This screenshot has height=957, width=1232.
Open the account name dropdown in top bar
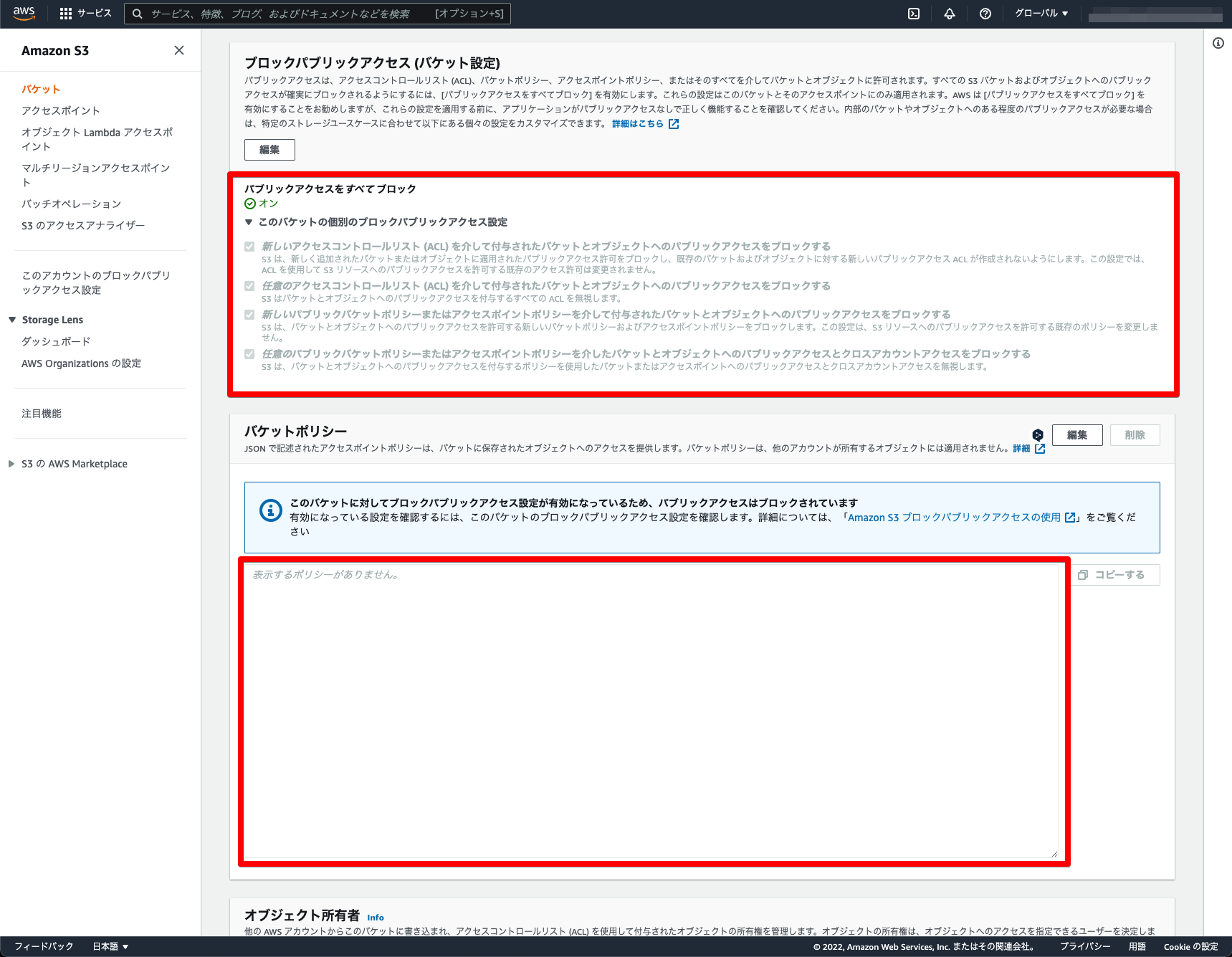[x=1155, y=14]
